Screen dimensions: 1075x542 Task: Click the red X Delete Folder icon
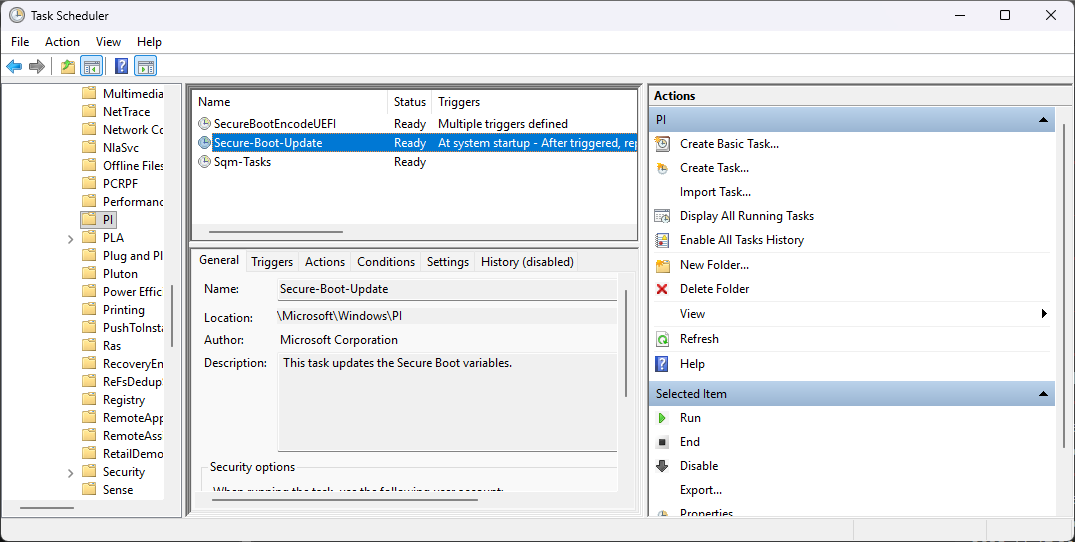[662, 289]
